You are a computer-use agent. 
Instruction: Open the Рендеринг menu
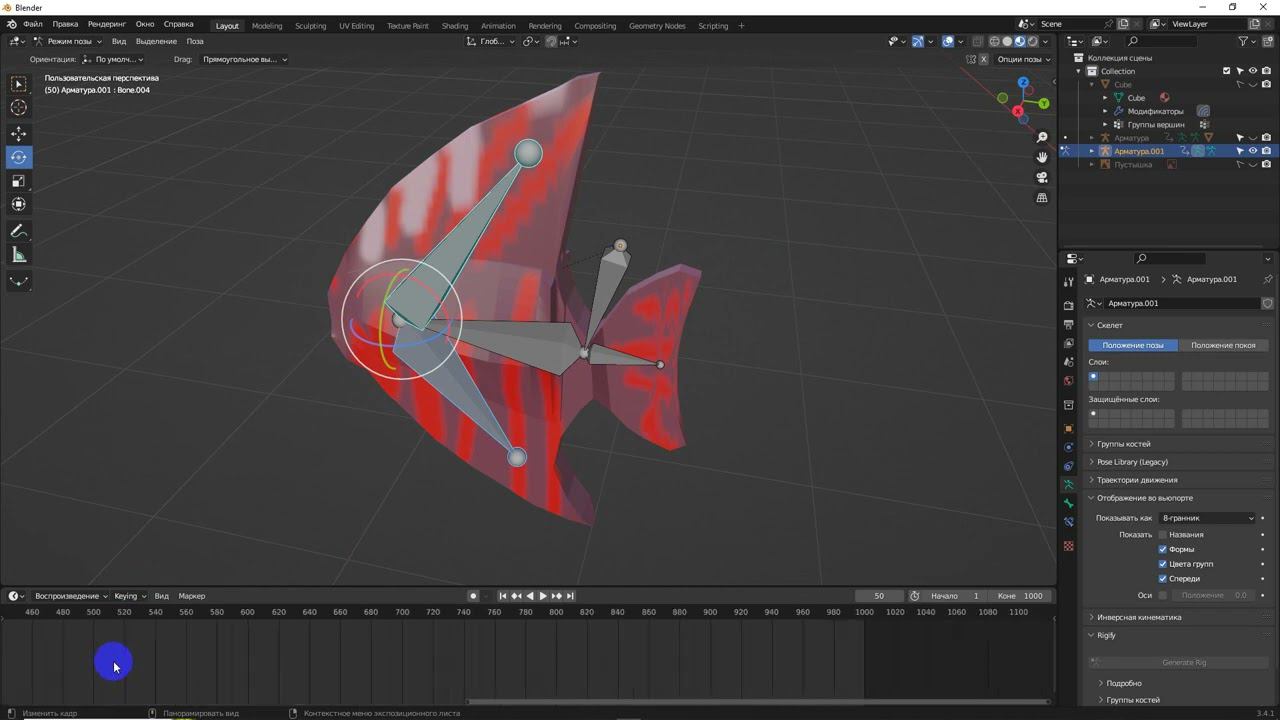click(x=106, y=23)
